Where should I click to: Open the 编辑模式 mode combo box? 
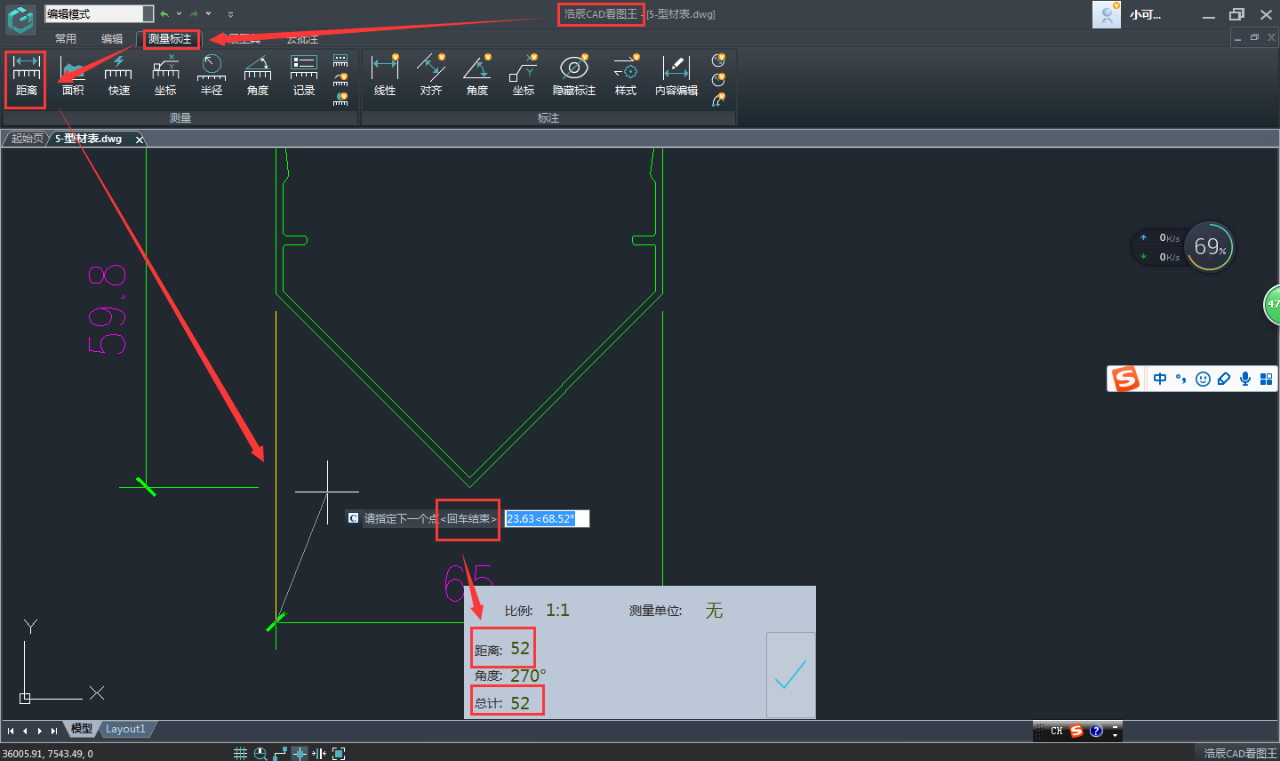(x=100, y=14)
